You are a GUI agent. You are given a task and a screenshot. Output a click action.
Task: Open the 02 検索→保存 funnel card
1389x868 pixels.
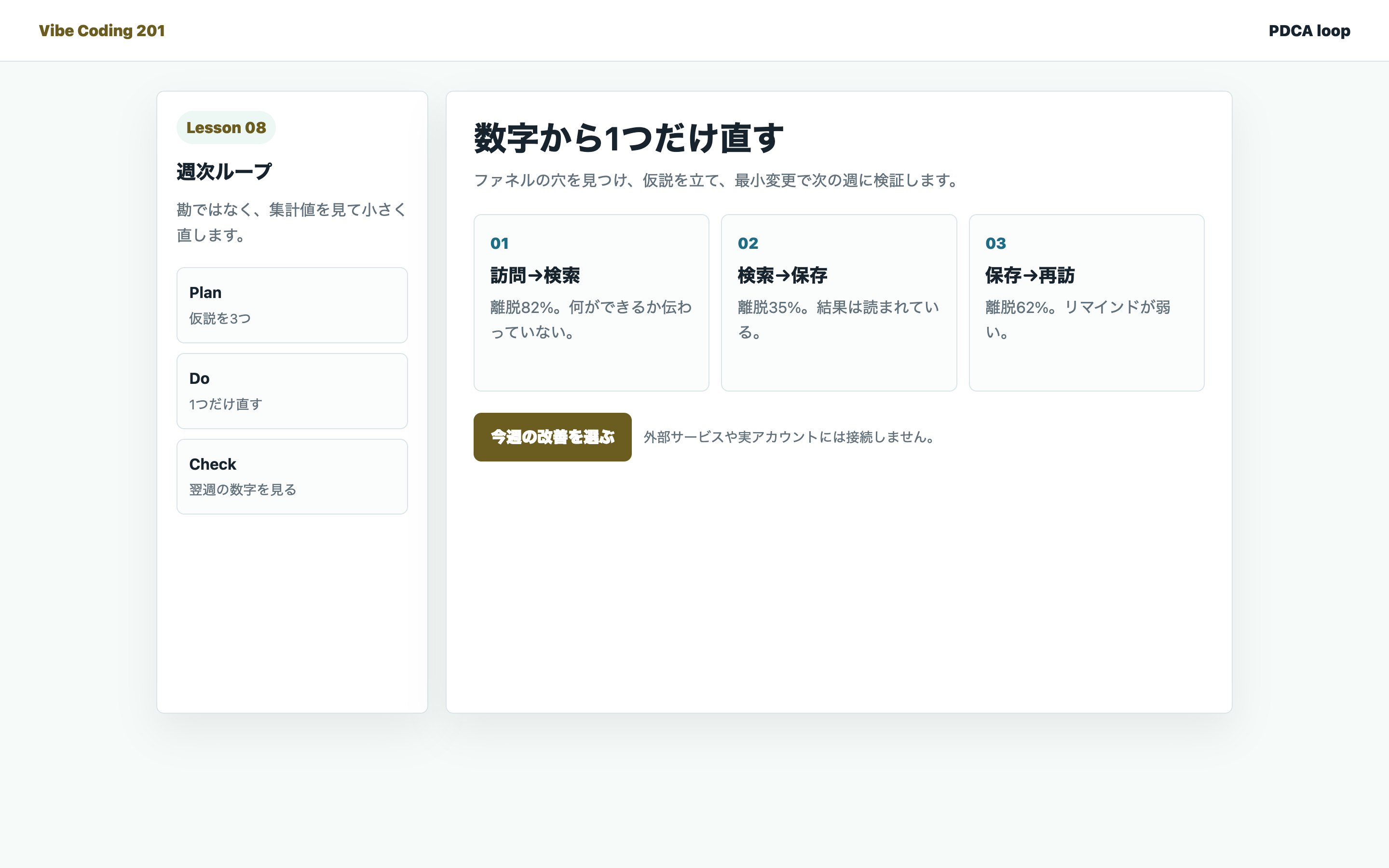click(x=839, y=302)
